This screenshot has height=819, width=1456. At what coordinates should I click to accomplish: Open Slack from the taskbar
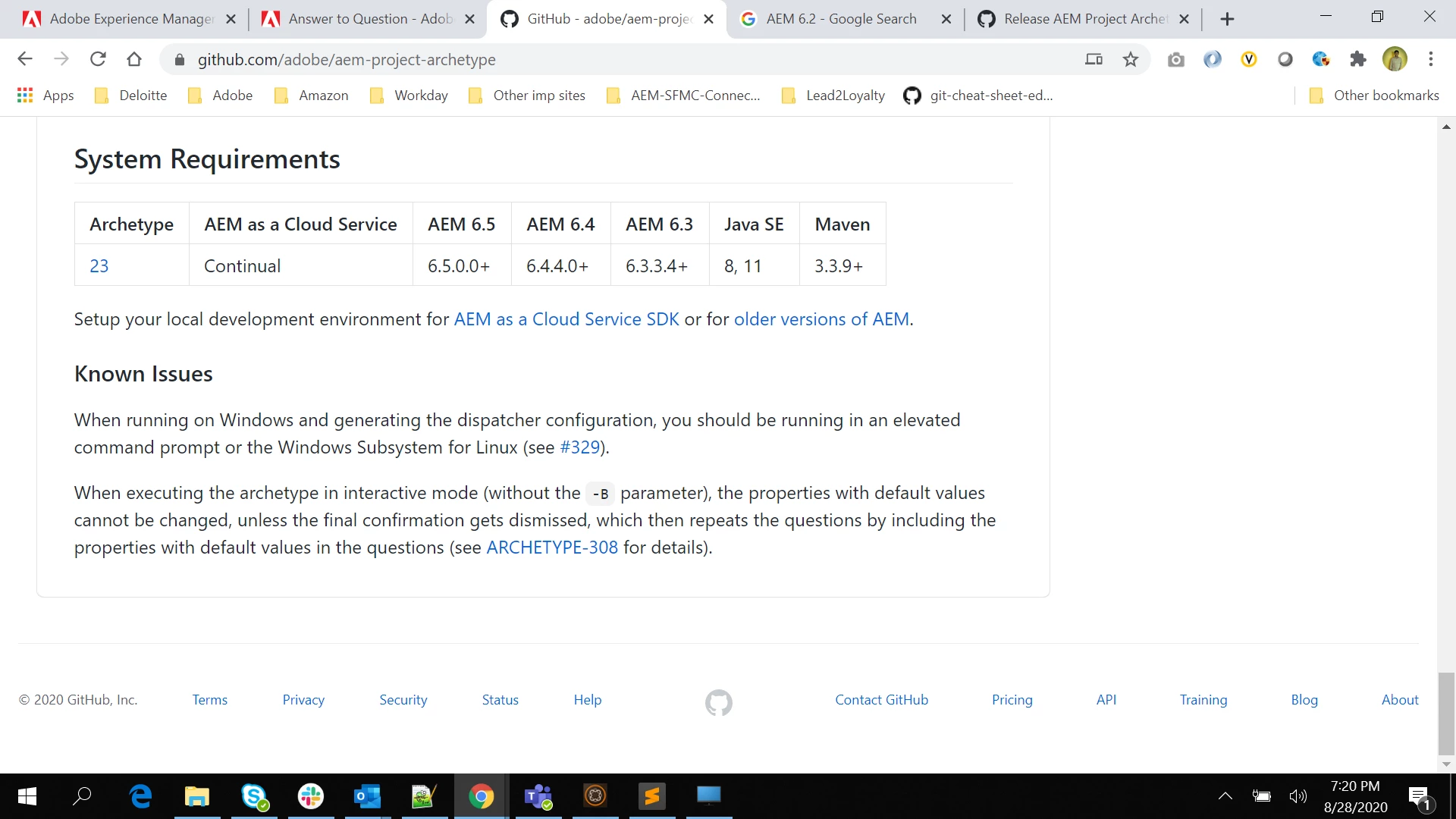311,795
